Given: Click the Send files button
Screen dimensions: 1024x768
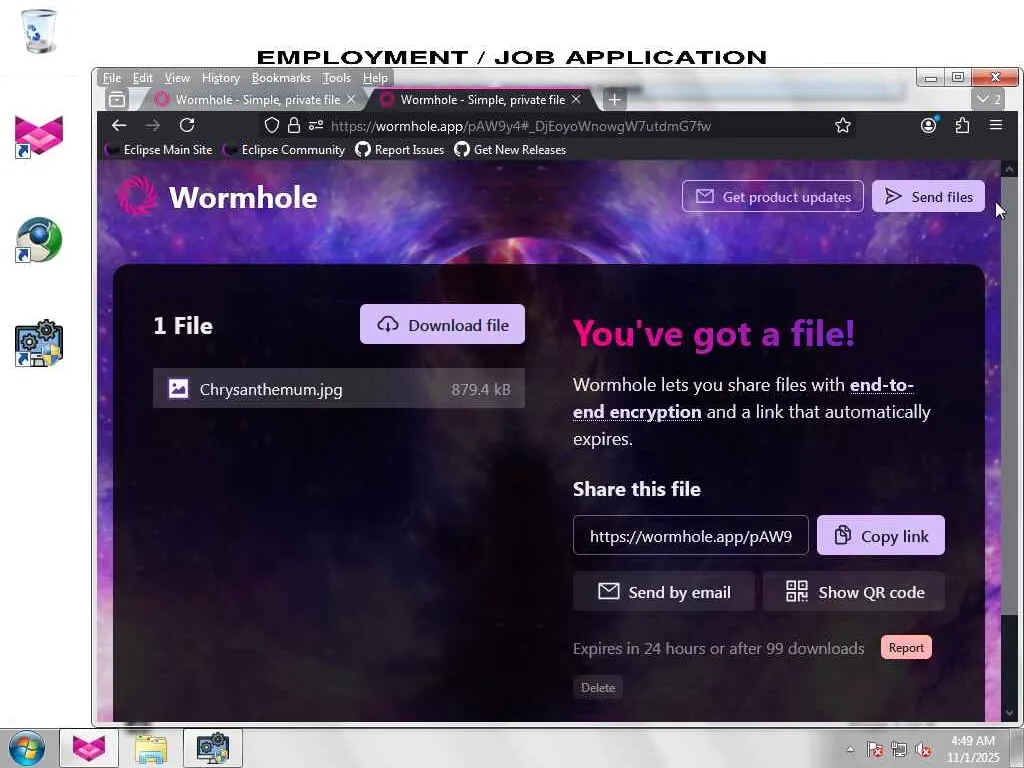Looking at the screenshot, I should [928, 196].
